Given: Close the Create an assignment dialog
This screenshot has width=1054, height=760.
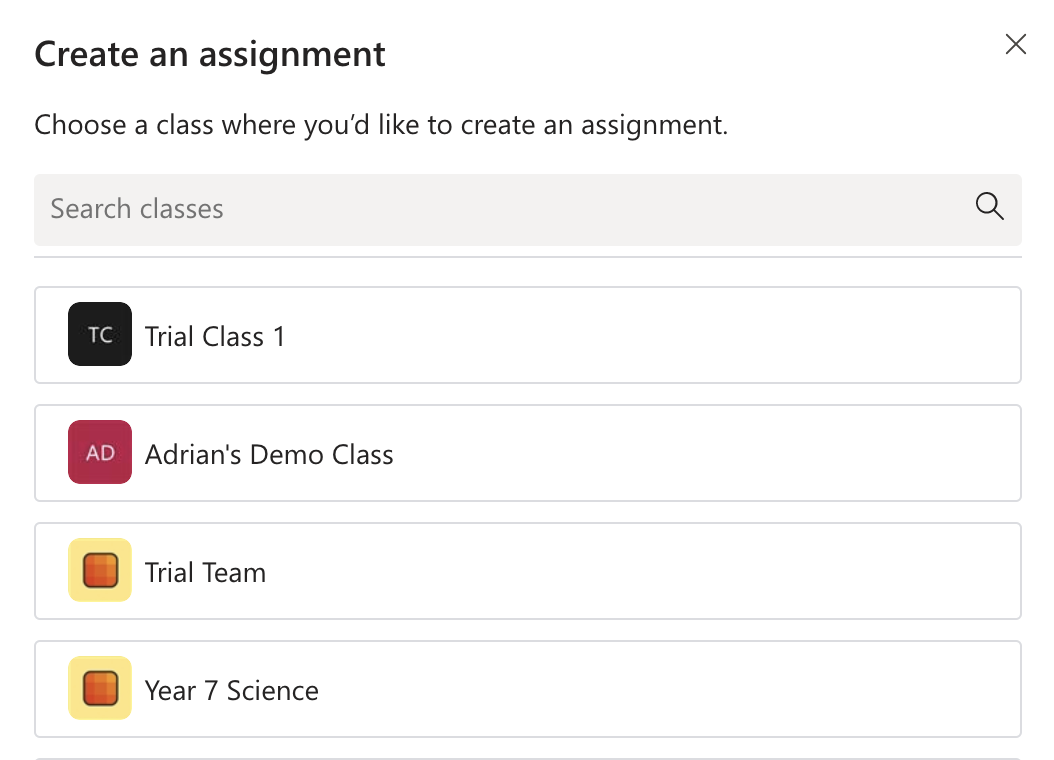Looking at the screenshot, I should [x=1016, y=44].
